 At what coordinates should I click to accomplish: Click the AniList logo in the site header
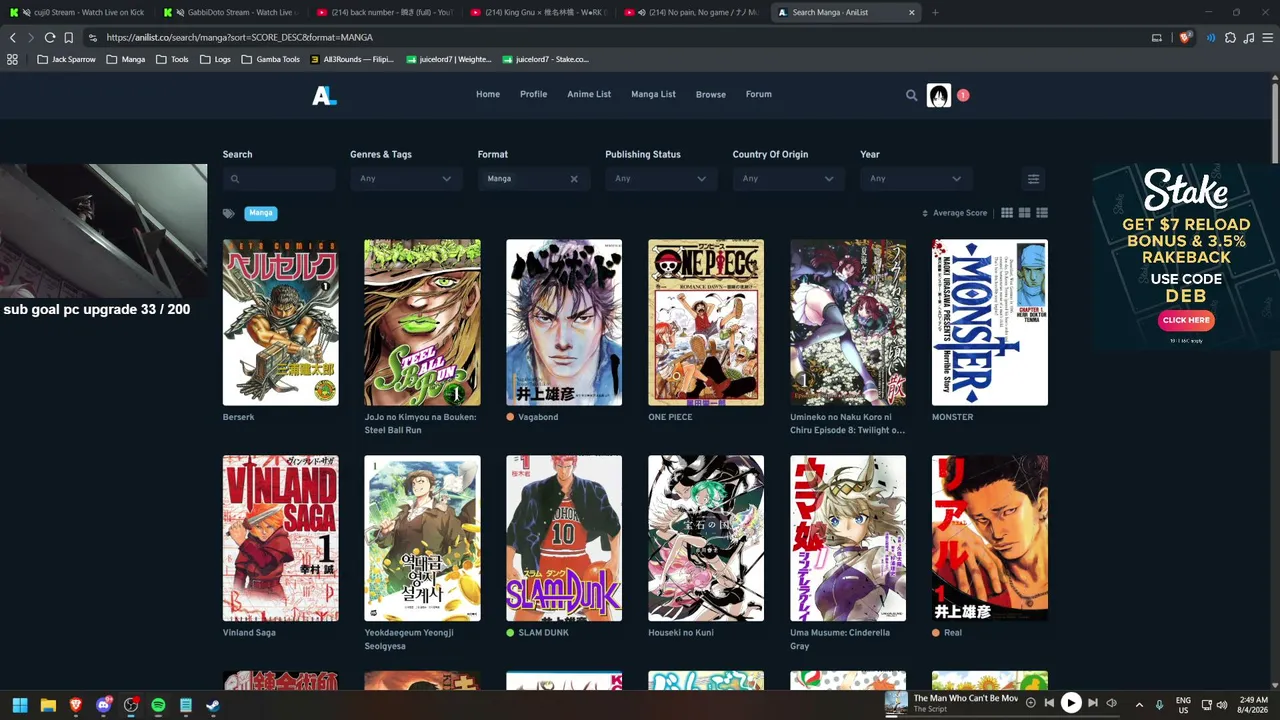coord(324,95)
